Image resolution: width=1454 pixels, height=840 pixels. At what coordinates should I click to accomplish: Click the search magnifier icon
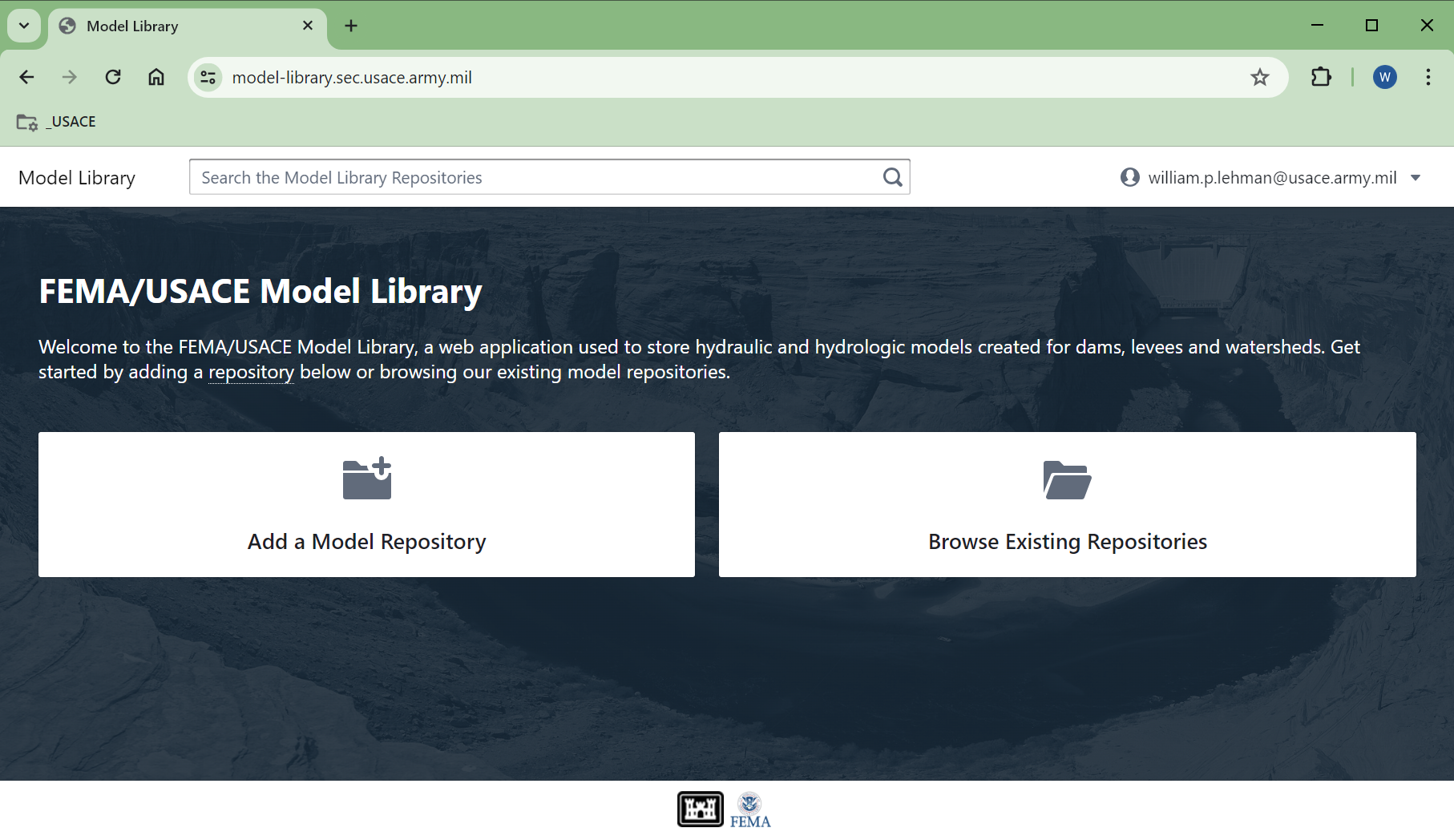point(892,176)
